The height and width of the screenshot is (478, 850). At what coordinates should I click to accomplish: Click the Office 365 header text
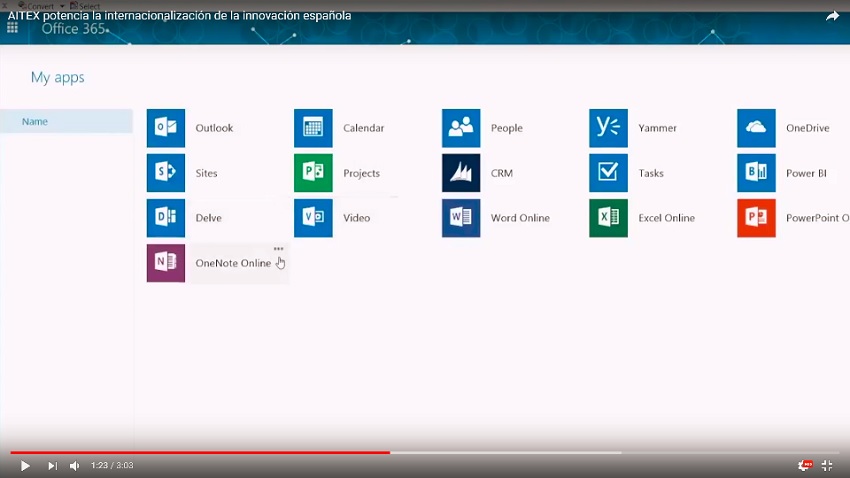tap(73, 29)
